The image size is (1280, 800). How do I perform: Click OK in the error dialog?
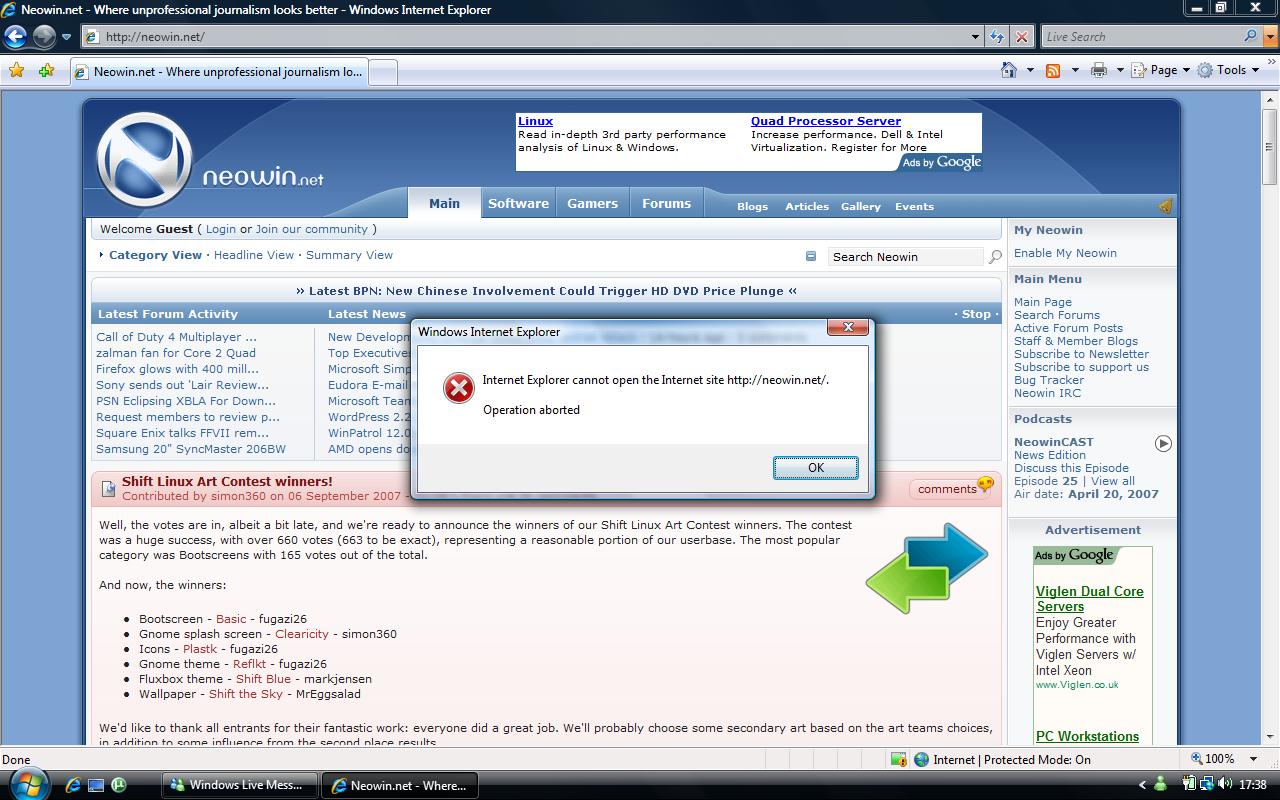point(816,468)
